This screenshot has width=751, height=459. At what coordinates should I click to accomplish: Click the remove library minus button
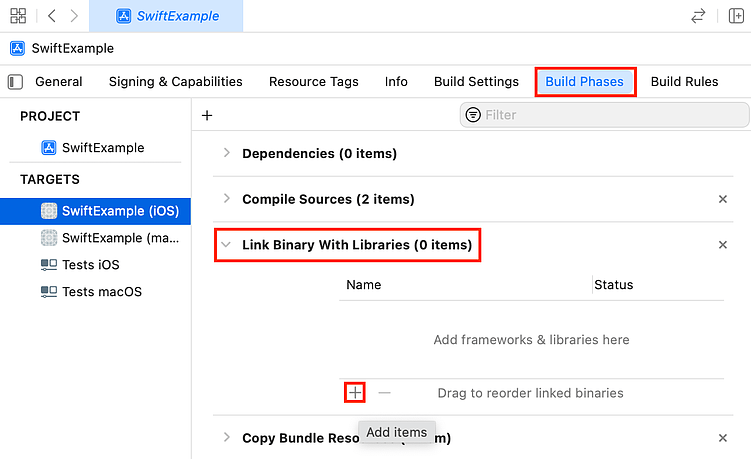(x=384, y=393)
